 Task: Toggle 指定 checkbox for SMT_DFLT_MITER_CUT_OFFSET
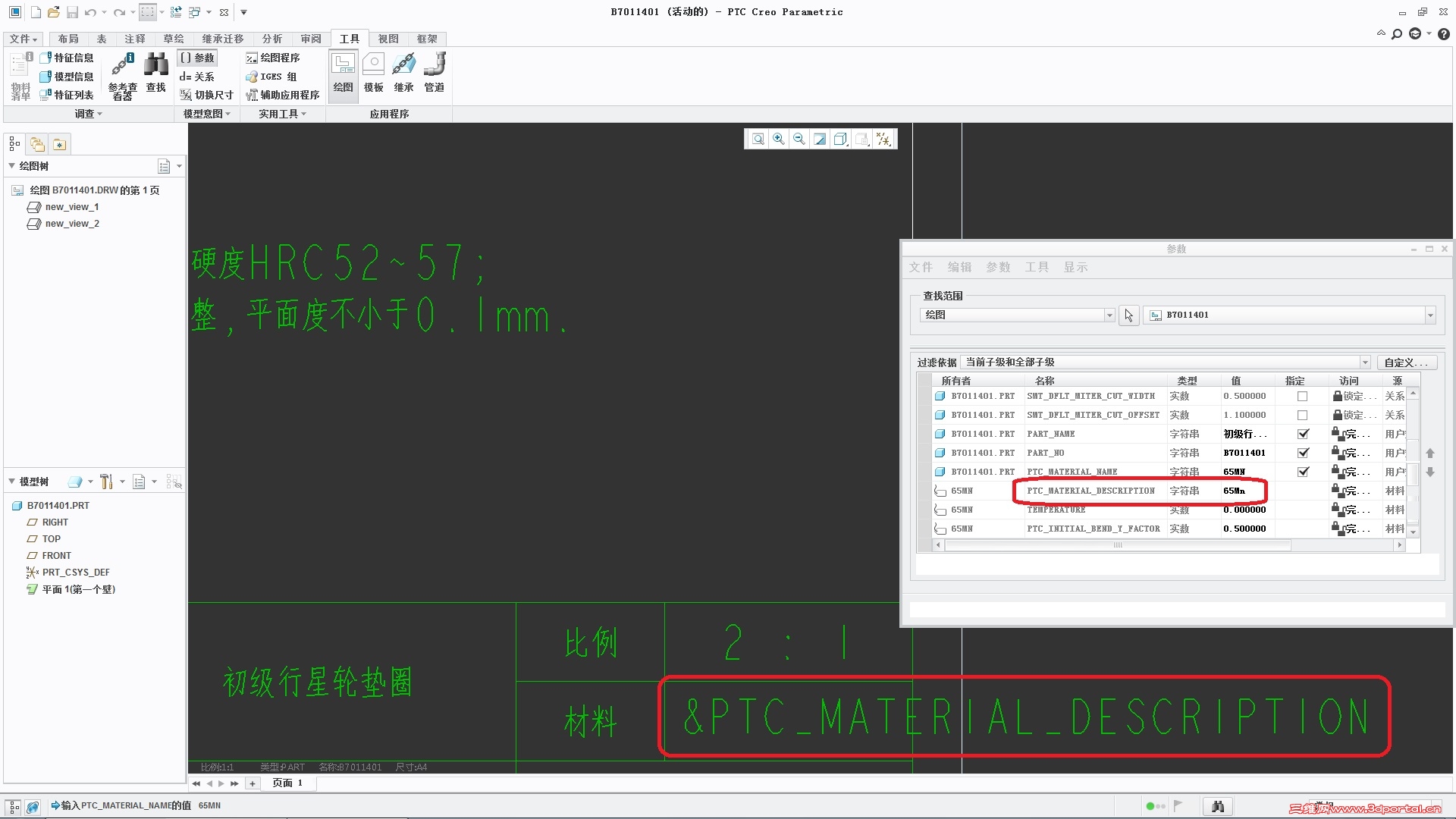click(x=1302, y=415)
